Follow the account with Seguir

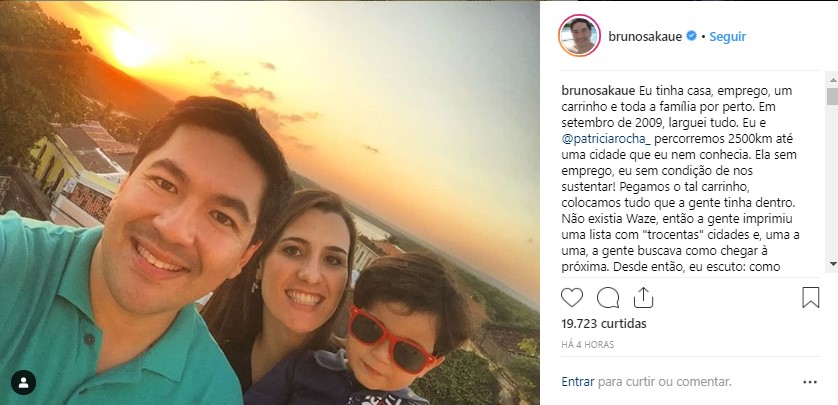(727, 36)
